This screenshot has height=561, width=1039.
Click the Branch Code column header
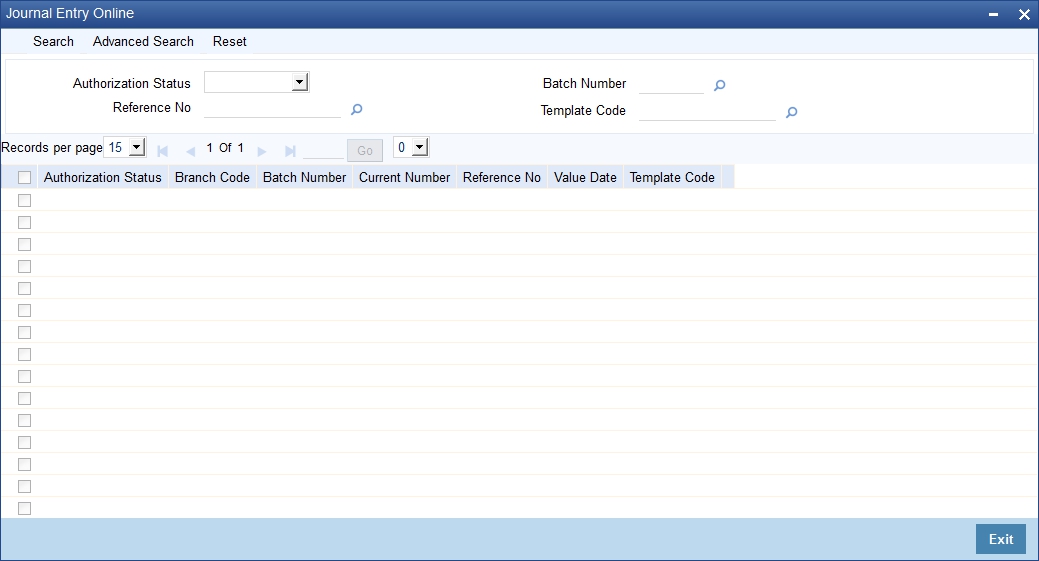pyautogui.click(x=212, y=178)
